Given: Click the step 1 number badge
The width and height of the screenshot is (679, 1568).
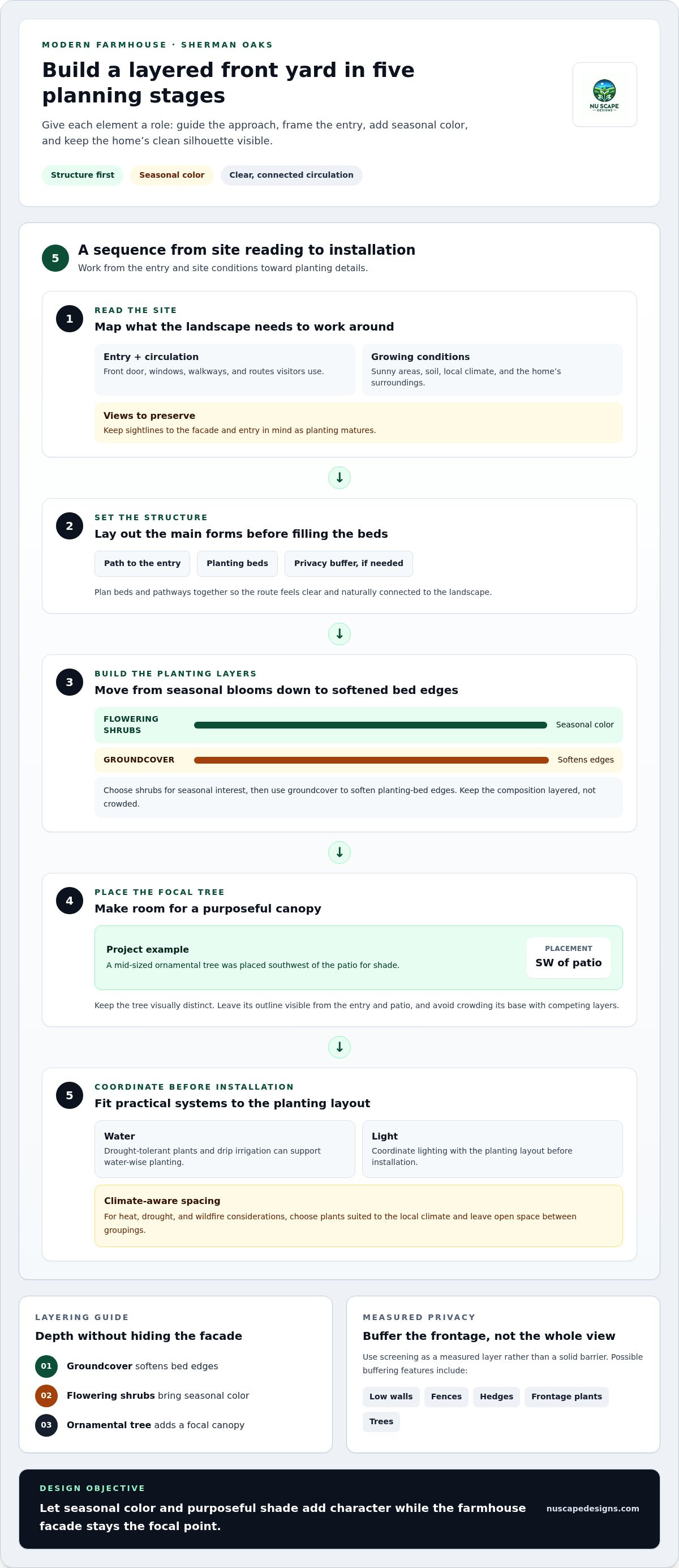Looking at the screenshot, I should click(x=70, y=319).
